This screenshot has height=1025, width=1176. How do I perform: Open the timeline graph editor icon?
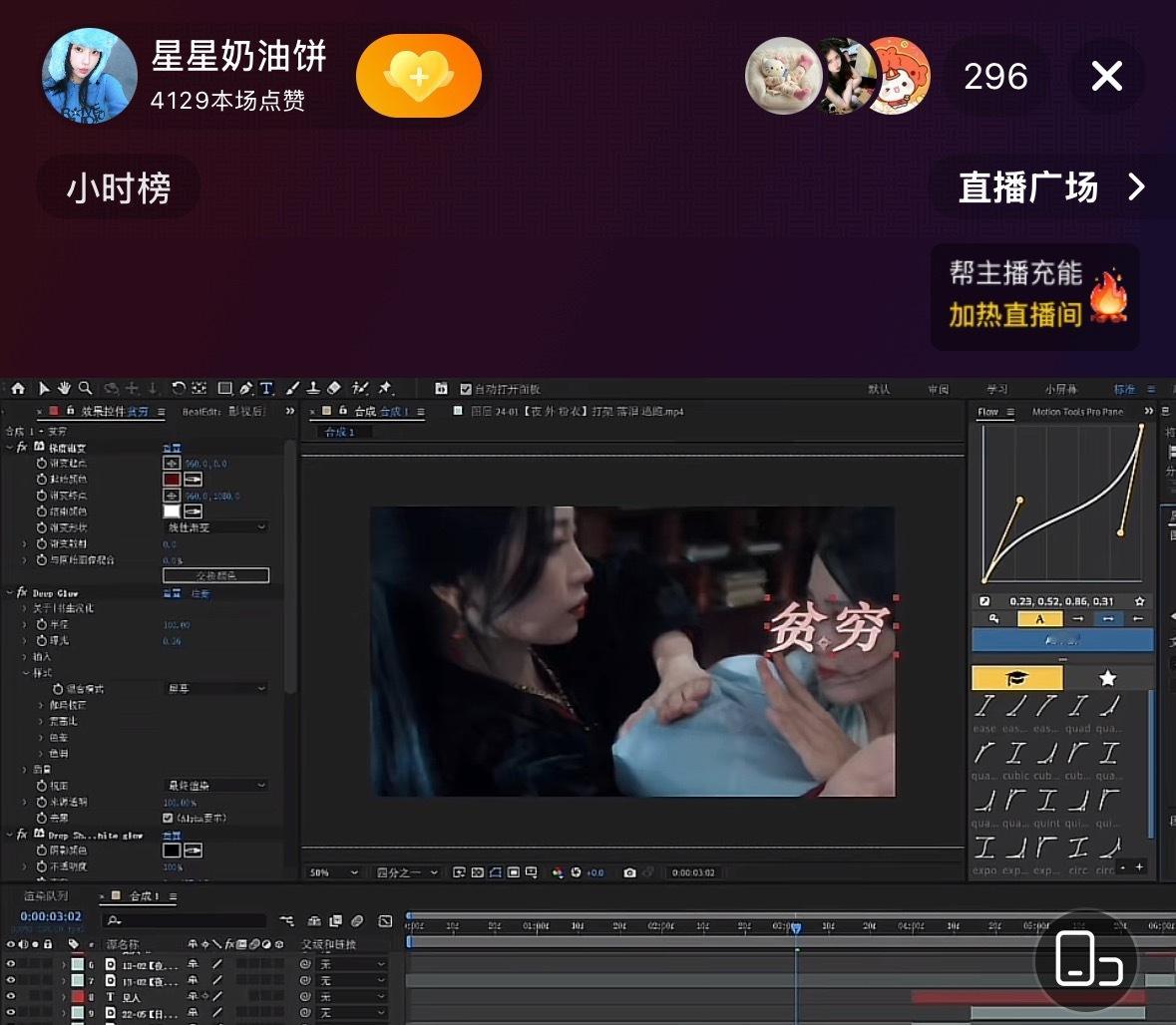[385, 920]
